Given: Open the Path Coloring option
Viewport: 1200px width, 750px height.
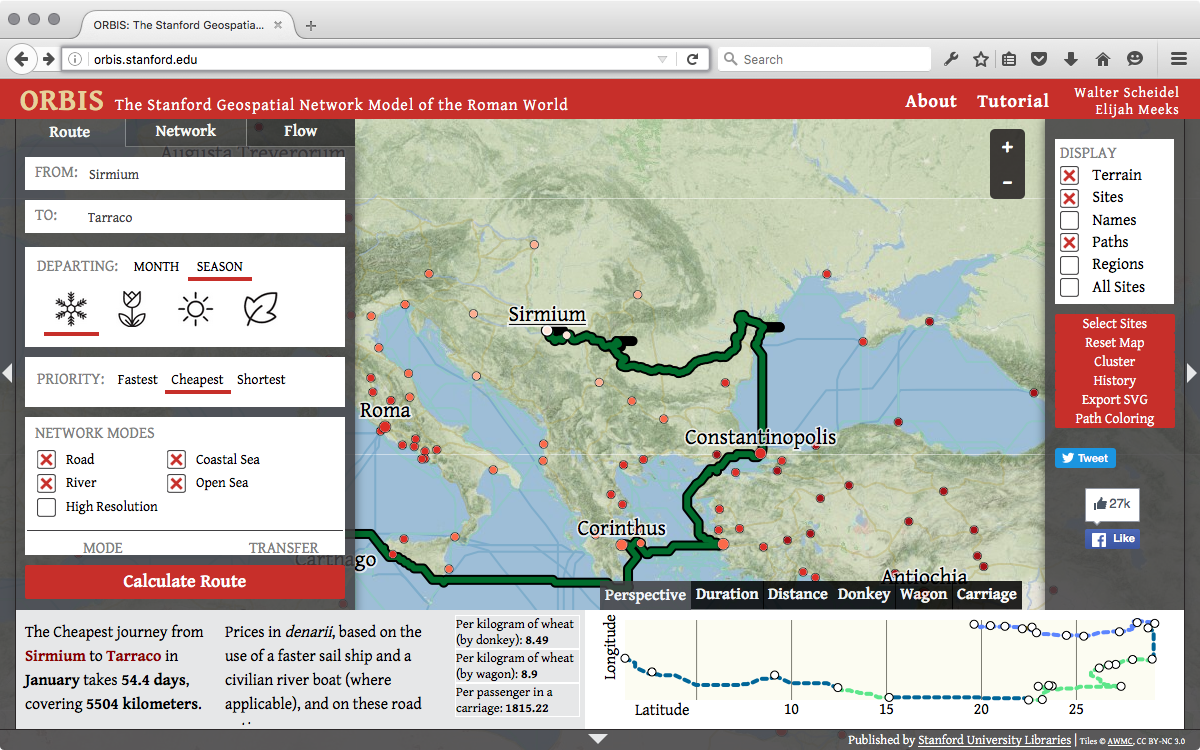Looking at the screenshot, I should (x=1114, y=419).
